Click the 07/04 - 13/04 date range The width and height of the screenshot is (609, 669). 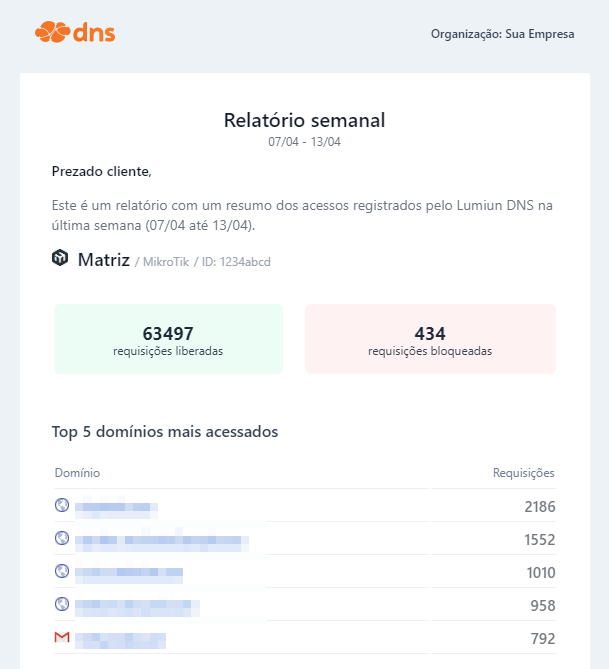click(304, 142)
